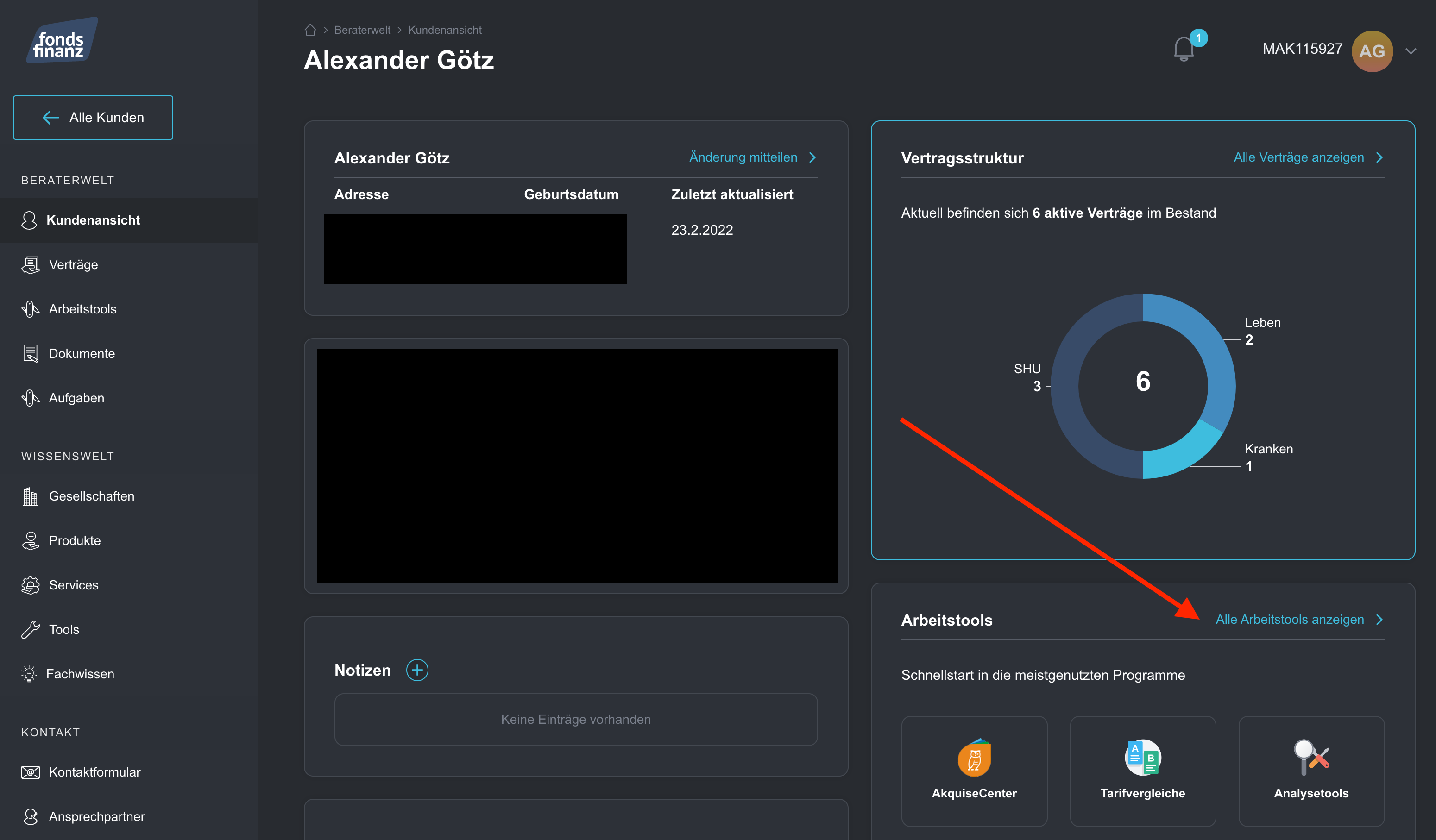The image size is (1436, 840).
Task: Click chevron next to Alle Arbeitstools anzeigen
Action: click(x=1379, y=620)
